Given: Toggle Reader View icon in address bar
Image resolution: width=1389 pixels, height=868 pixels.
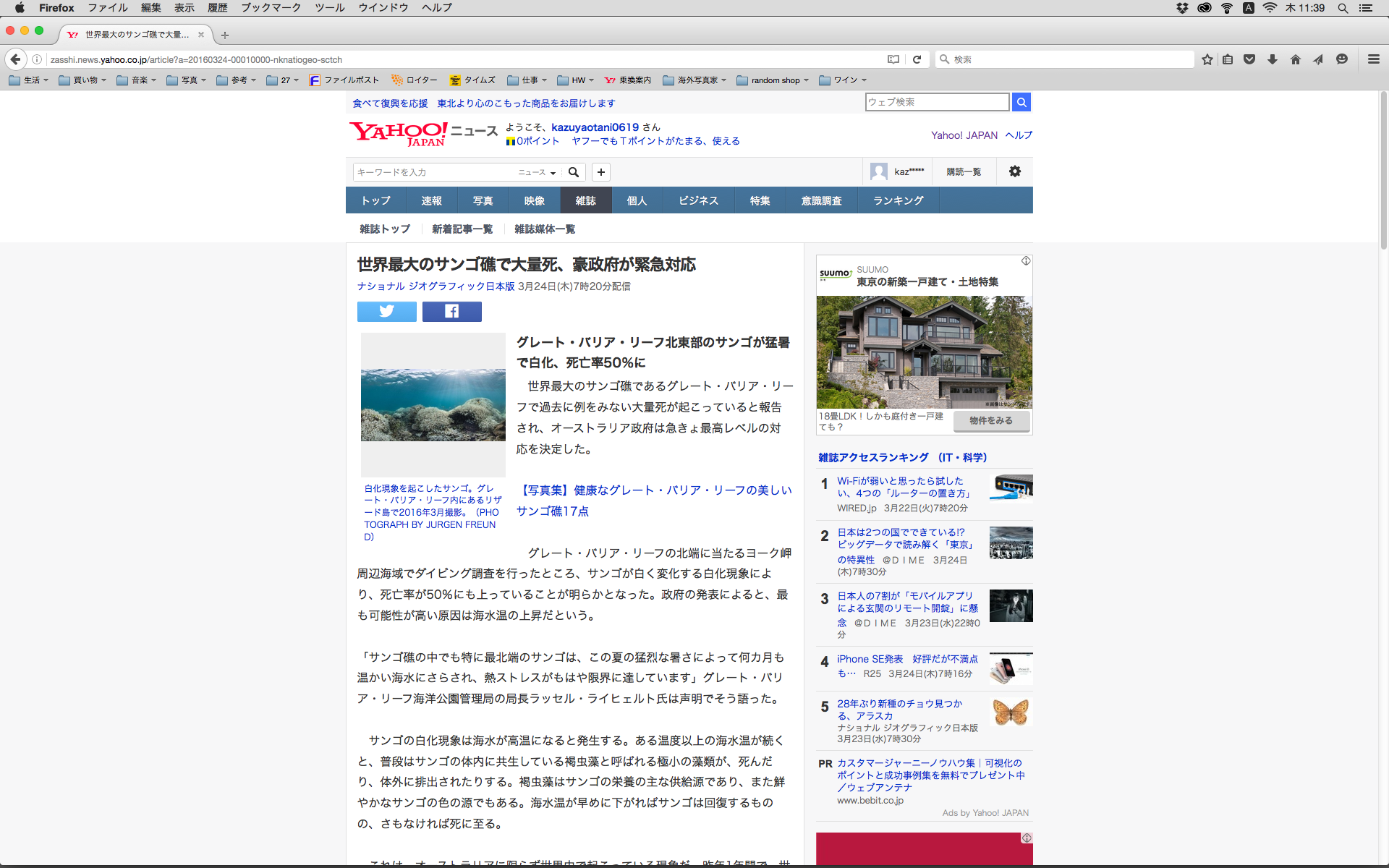Looking at the screenshot, I should (x=893, y=59).
